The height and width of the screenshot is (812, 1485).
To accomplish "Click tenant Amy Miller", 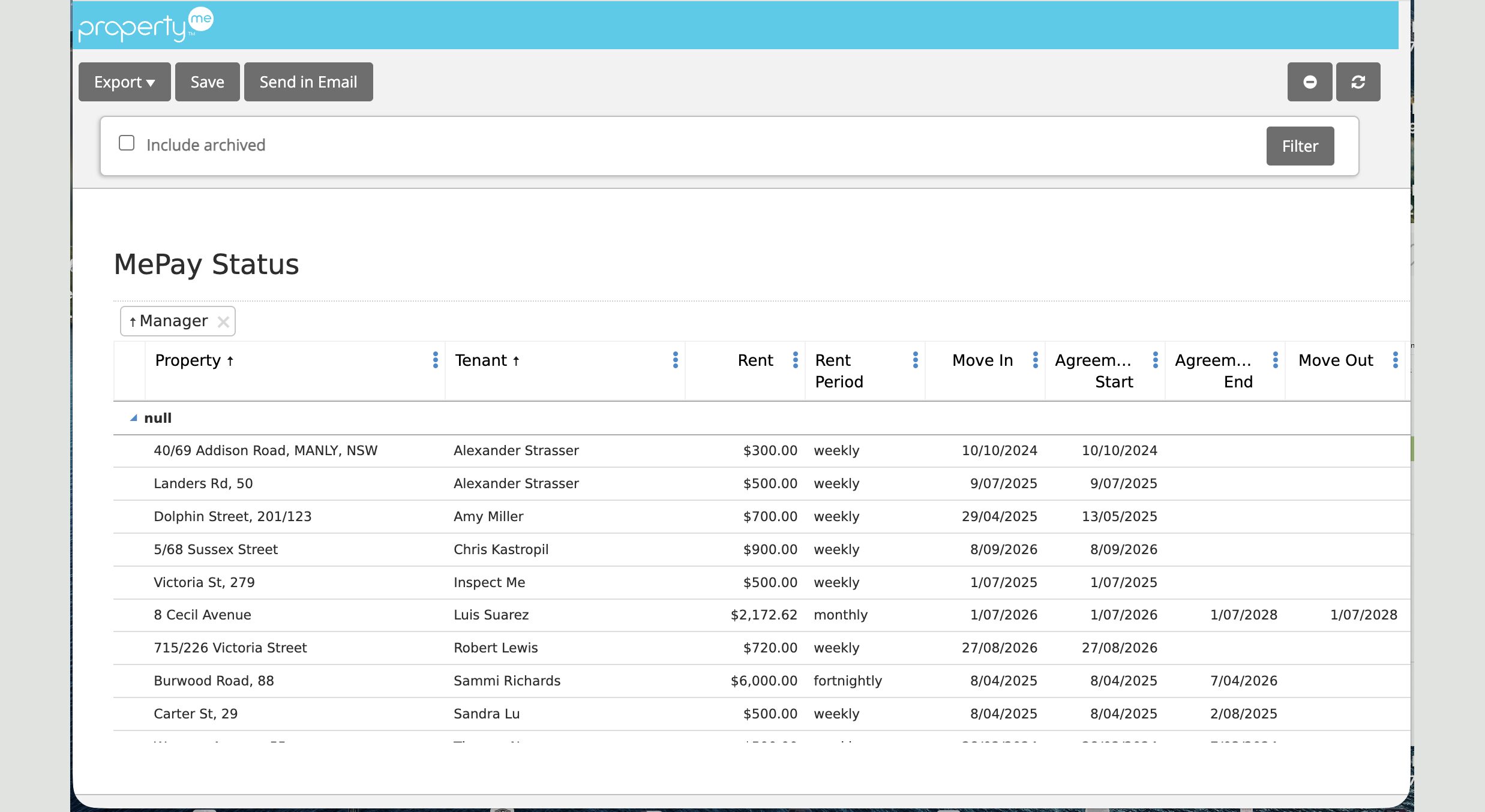I will (x=488, y=516).
